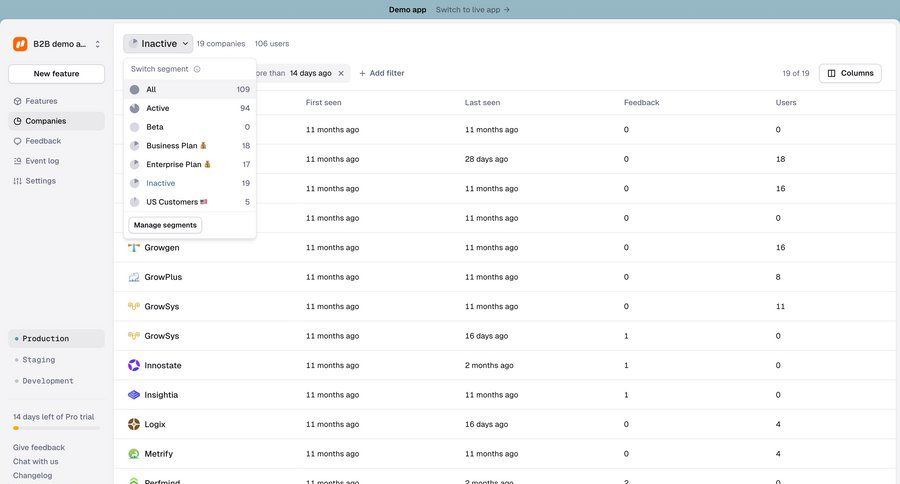The height and width of the screenshot is (484, 900).
Task: Click the segment info icon next to Switch segment
Action: click(x=197, y=69)
